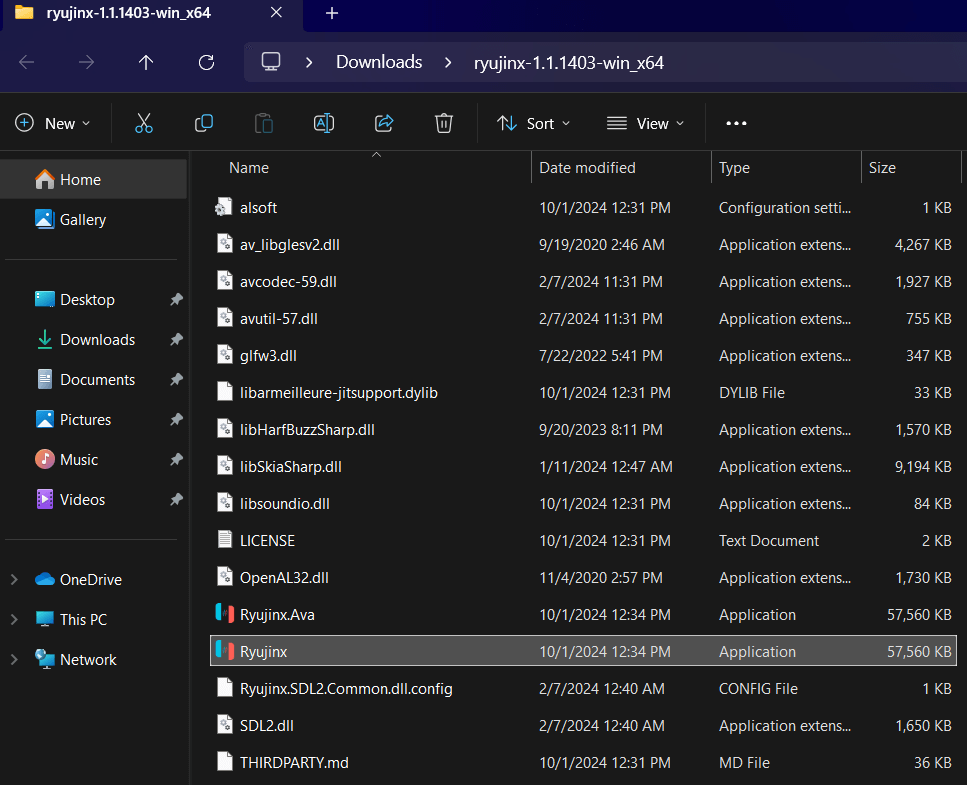Image resolution: width=967 pixels, height=785 pixels.
Task: Select Ryujinx.SDL2.Common.dll.config file name
Action: [346, 689]
